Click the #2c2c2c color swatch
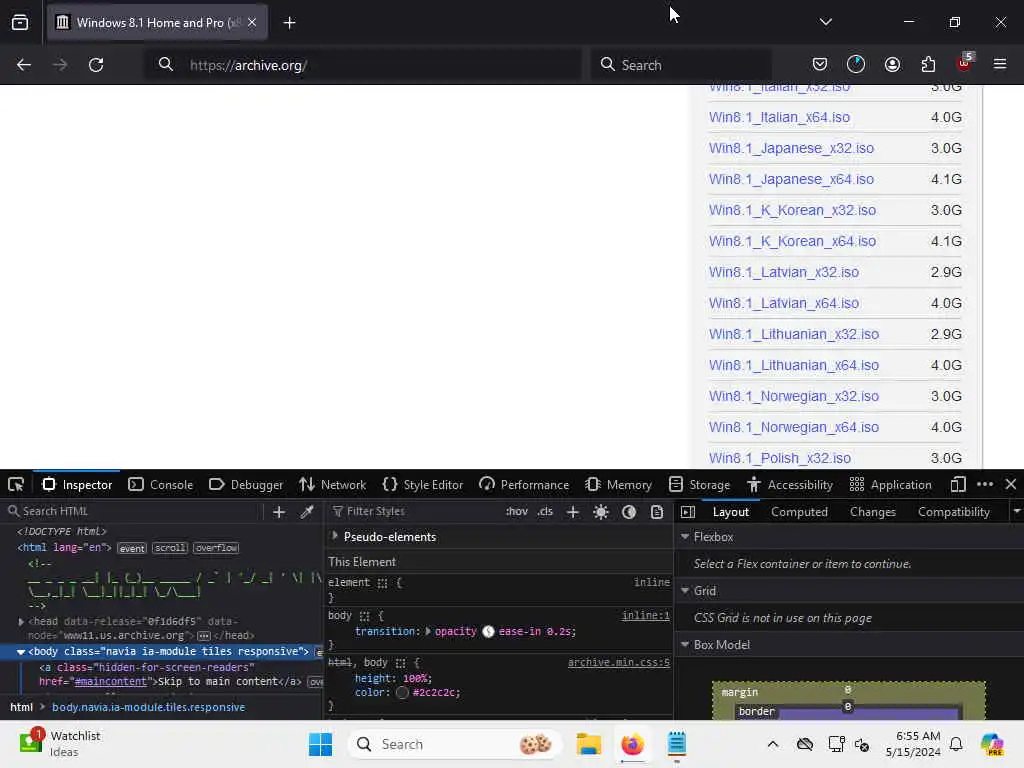Screen dimensions: 1024x768 (x=402, y=692)
